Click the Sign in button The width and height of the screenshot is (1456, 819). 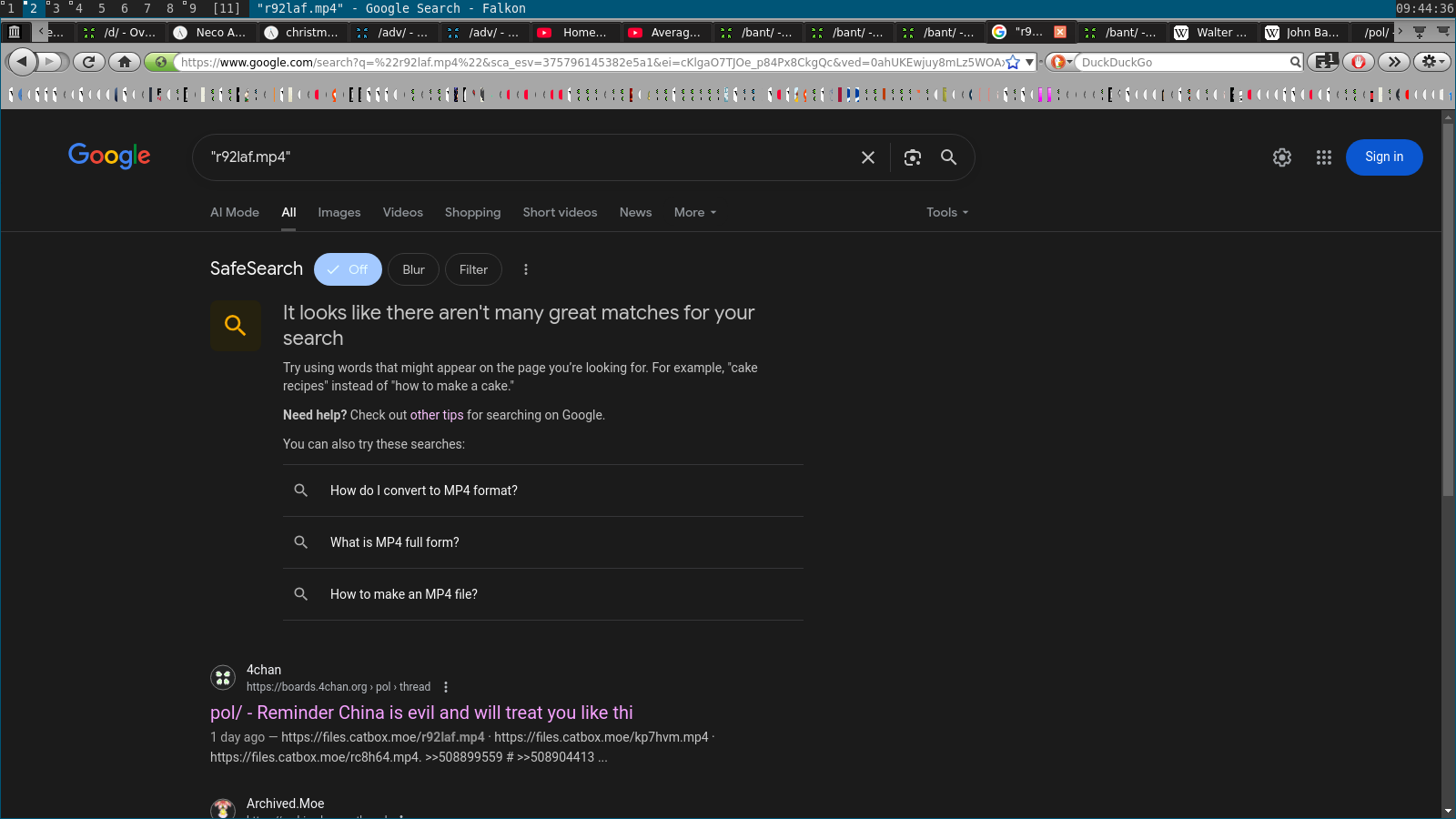pos(1384,157)
